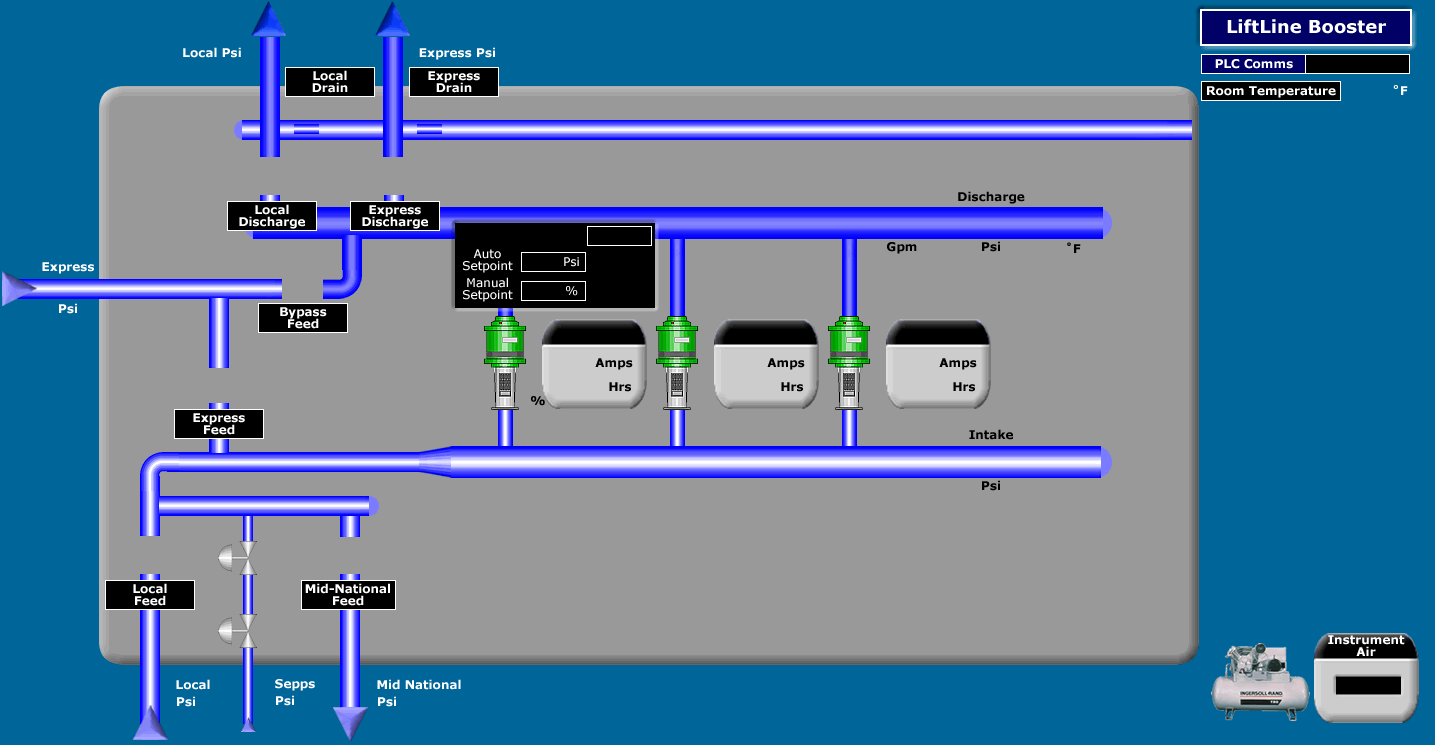Viewport: 1435px width, 745px height.
Task: Select the Local Discharge valve label
Action: (271, 216)
